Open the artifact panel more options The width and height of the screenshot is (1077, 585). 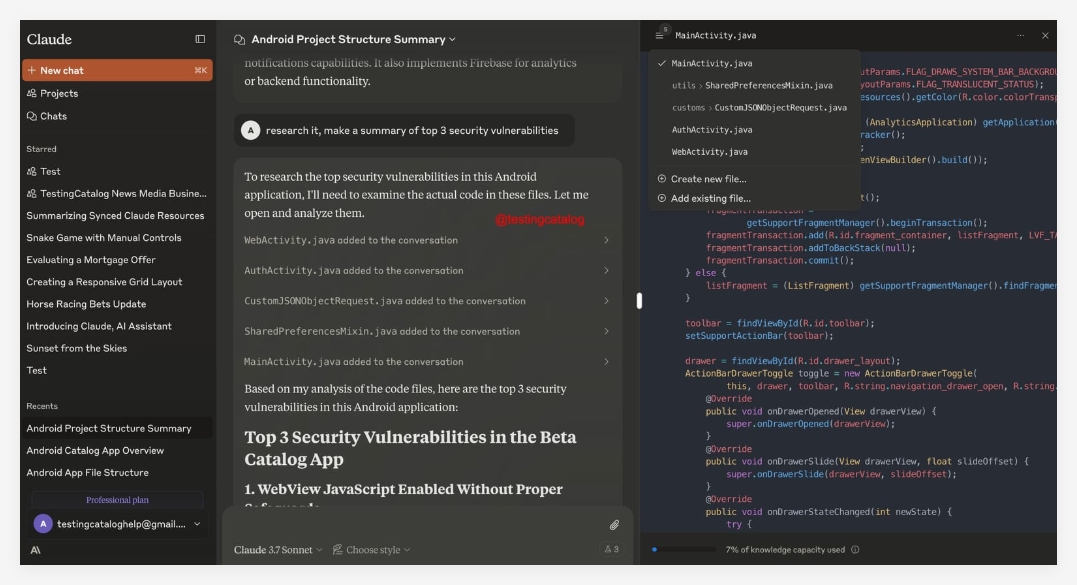[1020, 35]
